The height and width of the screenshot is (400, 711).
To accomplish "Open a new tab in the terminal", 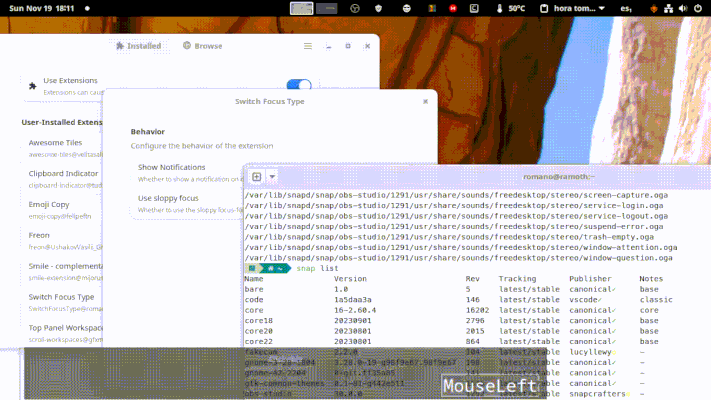I will 257,176.
